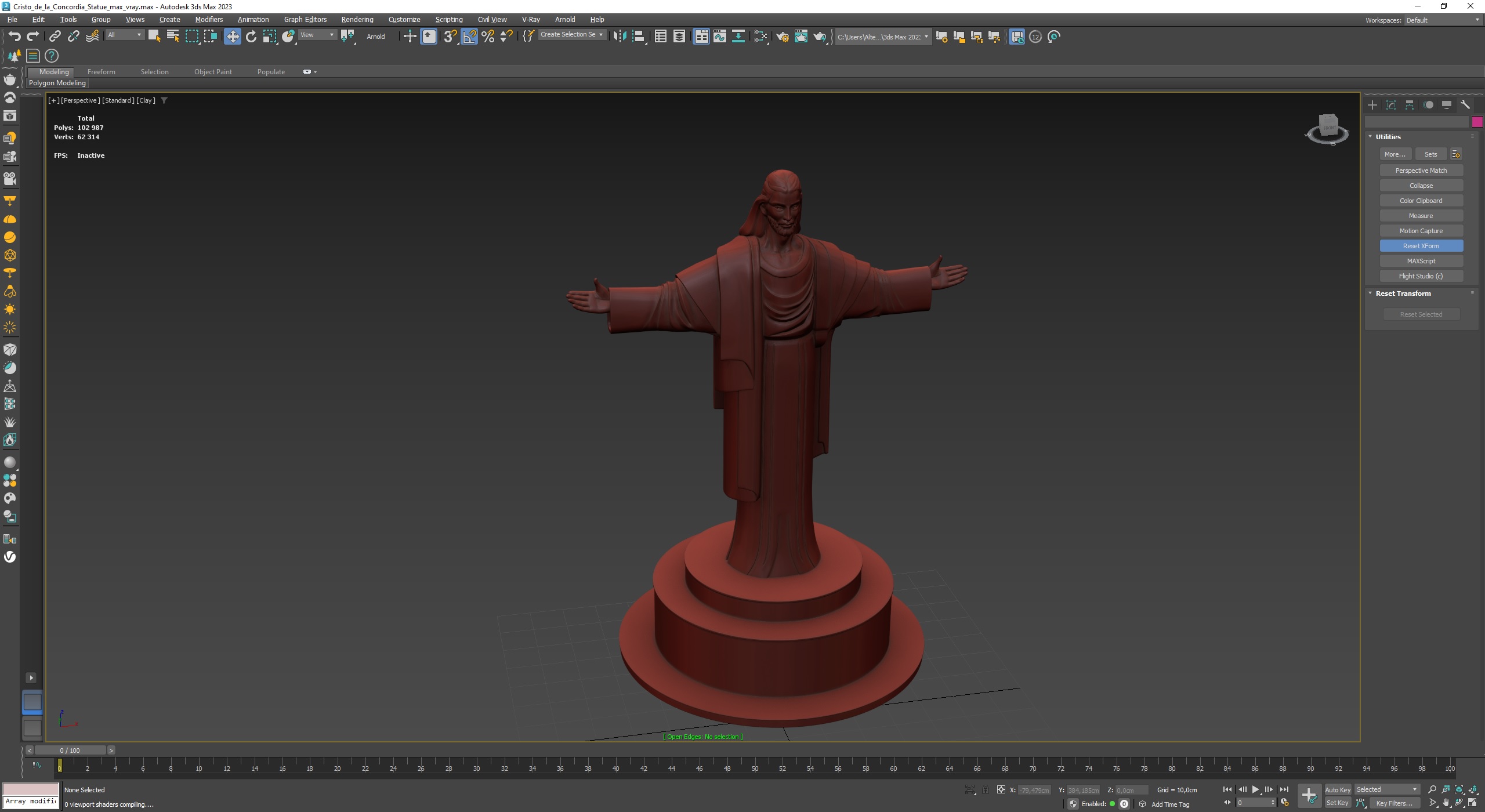Viewport: 1485px width, 812px height.
Task: Open the Graph Editors menu
Action: 305,19
